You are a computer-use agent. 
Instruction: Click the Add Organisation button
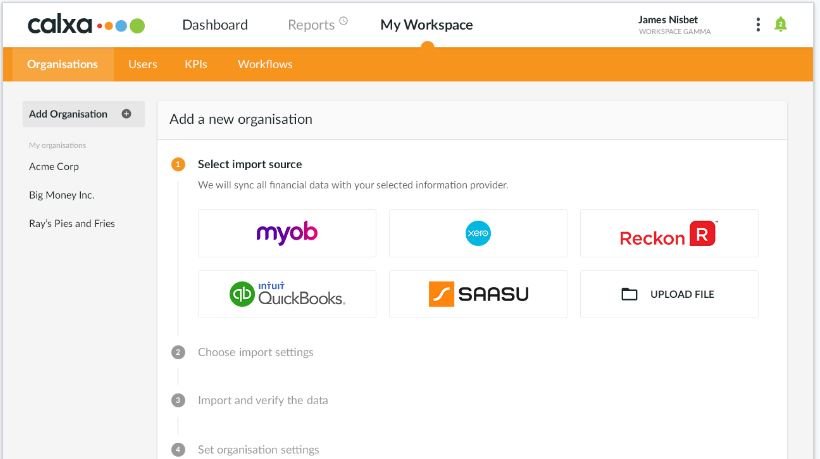pos(84,114)
